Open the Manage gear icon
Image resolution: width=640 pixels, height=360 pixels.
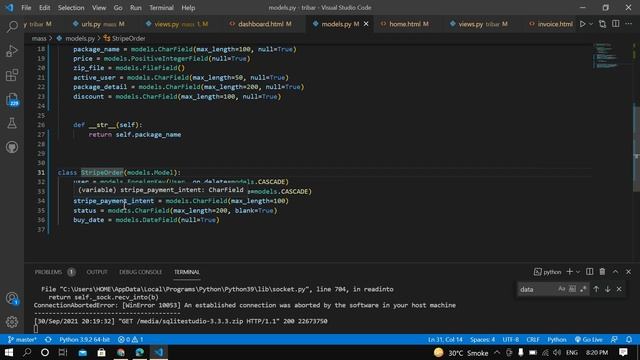click(12, 322)
